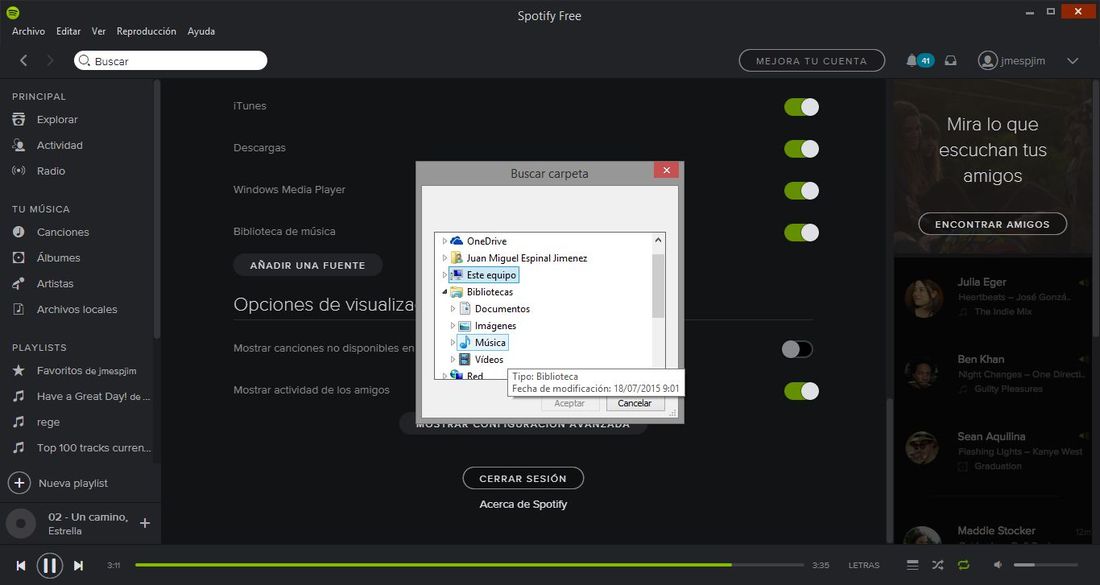This screenshot has width=1100, height=585.
Task: Click Añadir una fuente button
Action: click(307, 265)
